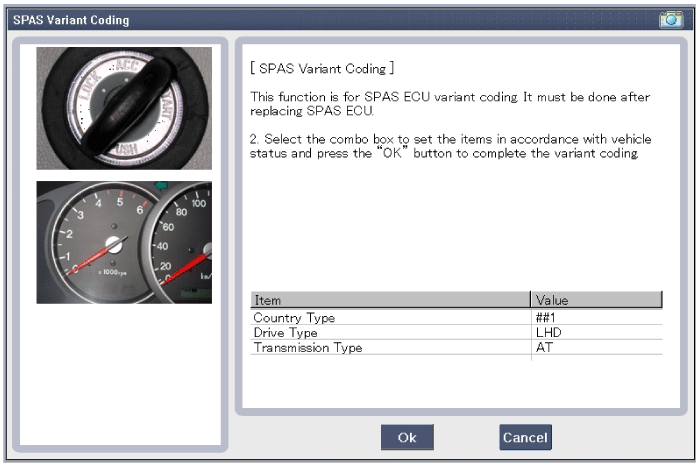The image size is (700, 465).
Task: Click the SPAS Variant Coding window title
Action: (70, 19)
